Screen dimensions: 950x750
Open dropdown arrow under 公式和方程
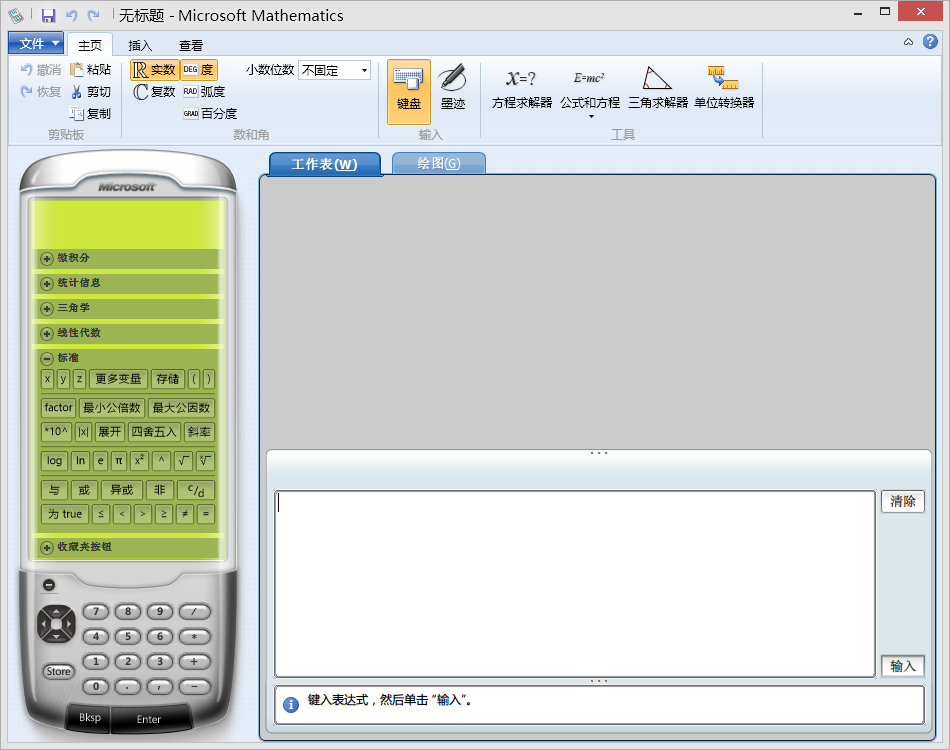point(591,116)
